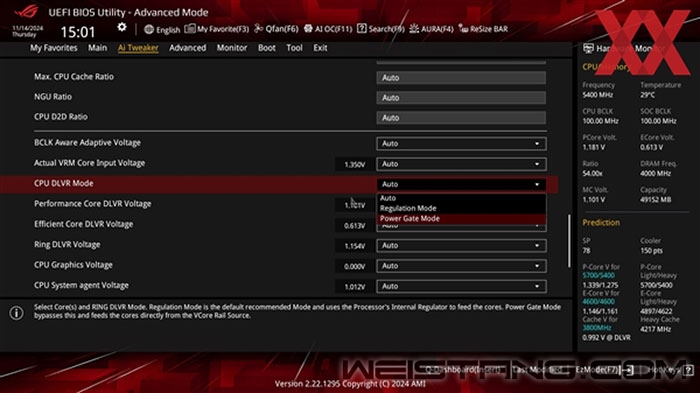Click the Max. CPU Cache Ratio field
The image size is (700, 393).
(461, 78)
